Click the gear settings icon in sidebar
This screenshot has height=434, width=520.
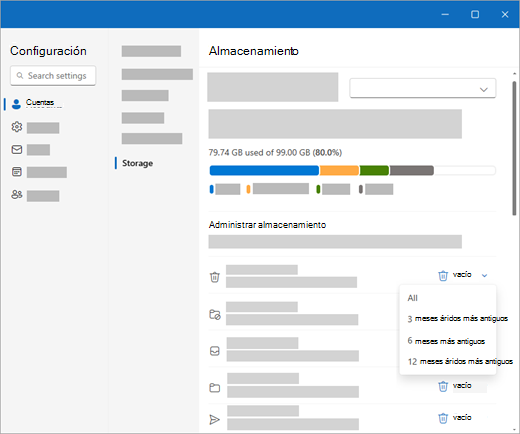click(17, 127)
